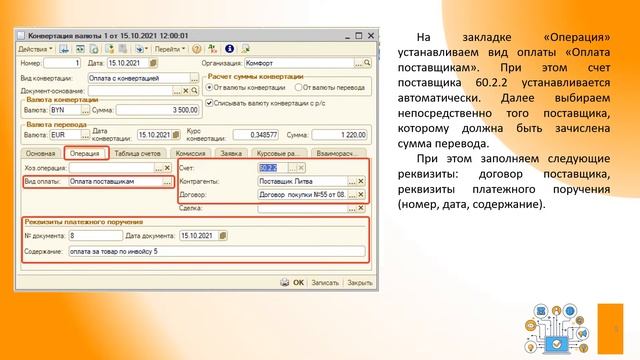Open selection for Вид оплаты field
640x360 pixels.
(x=167, y=182)
